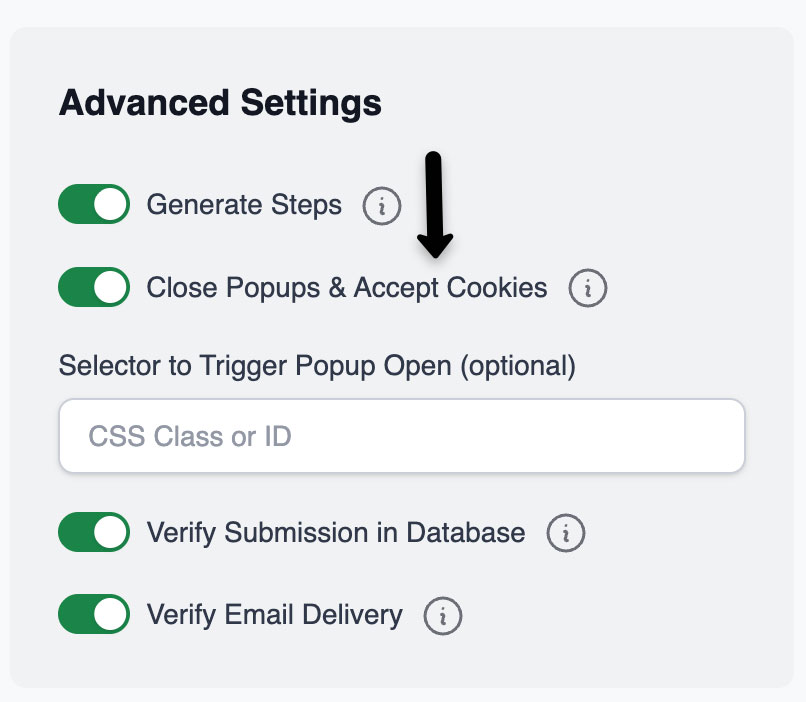This screenshot has height=702, width=806.
Task: Click info icon beside Close Popups & Accept Cookies
Action: [x=588, y=289]
